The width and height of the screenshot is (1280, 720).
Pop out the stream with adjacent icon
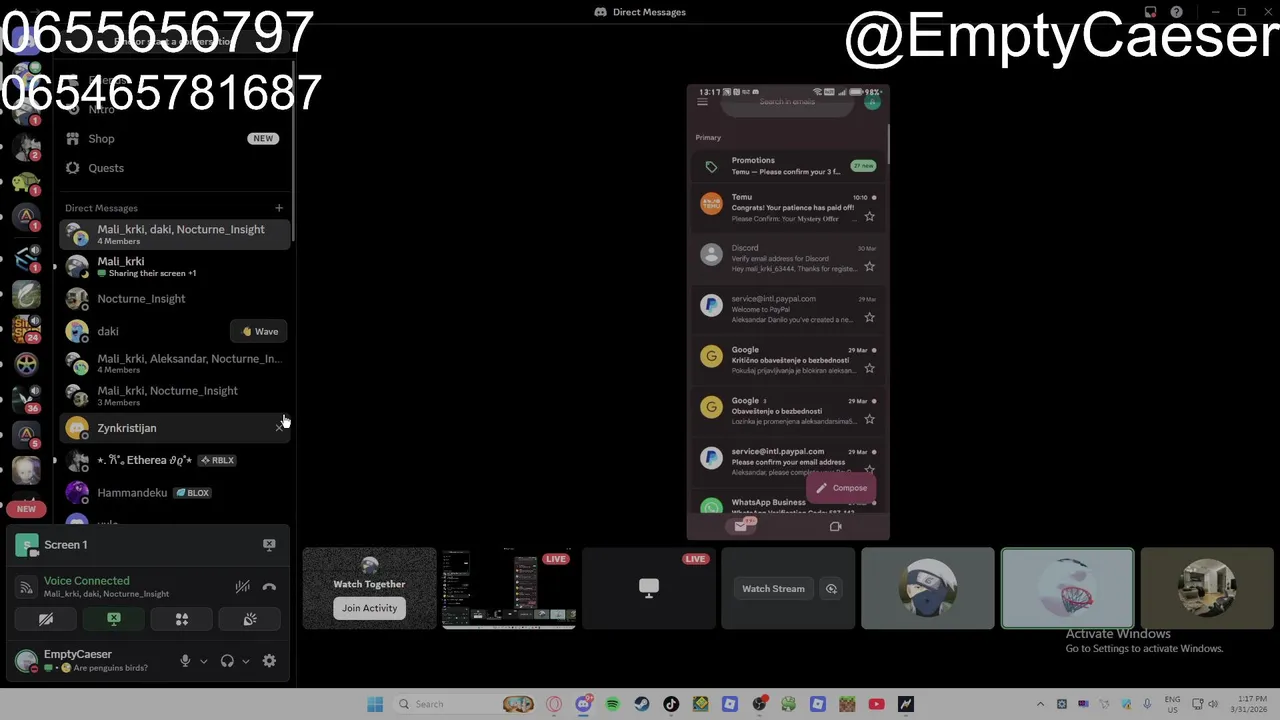coord(831,589)
